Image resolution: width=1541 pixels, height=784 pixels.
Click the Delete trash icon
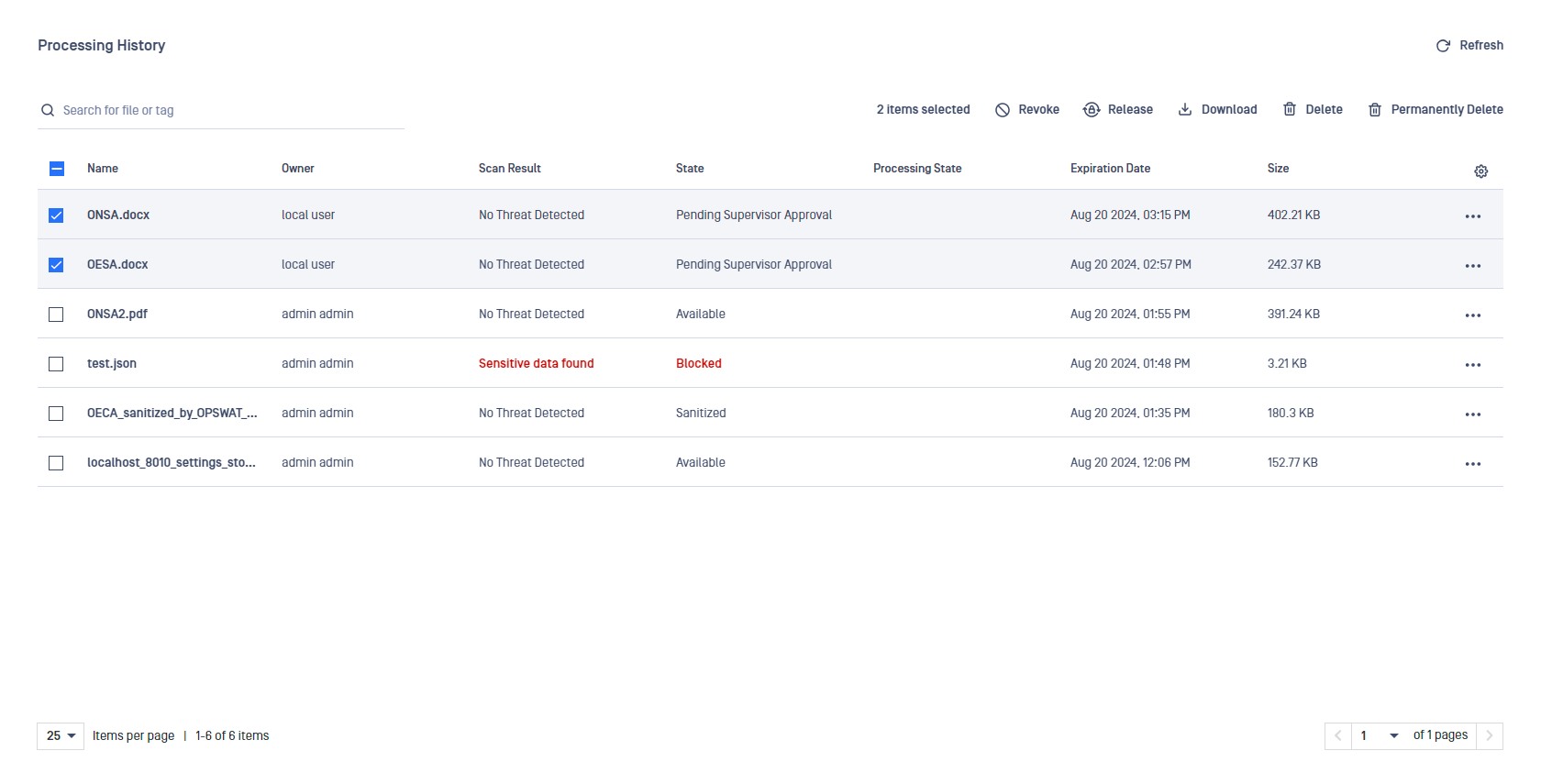[1290, 110]
